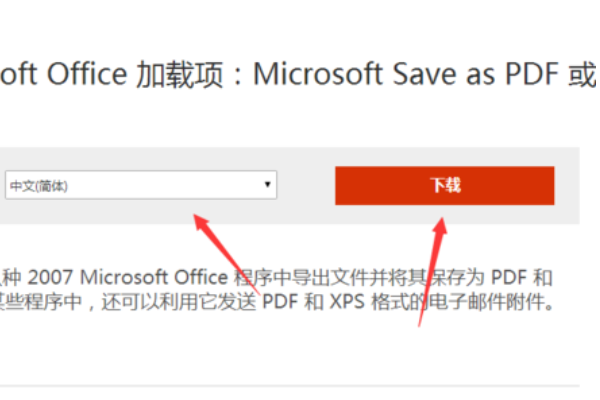Click "还可以利用它发送" in second description line
Screen dimensions: 600x400
[187, 301]
